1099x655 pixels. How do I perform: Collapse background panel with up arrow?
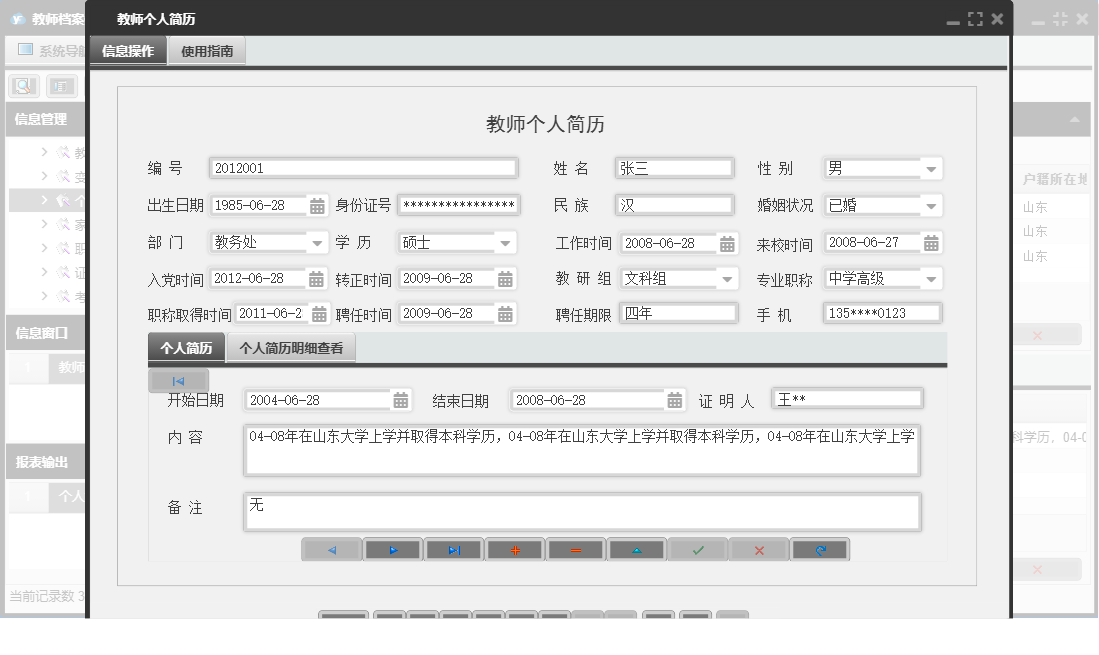1074,120
